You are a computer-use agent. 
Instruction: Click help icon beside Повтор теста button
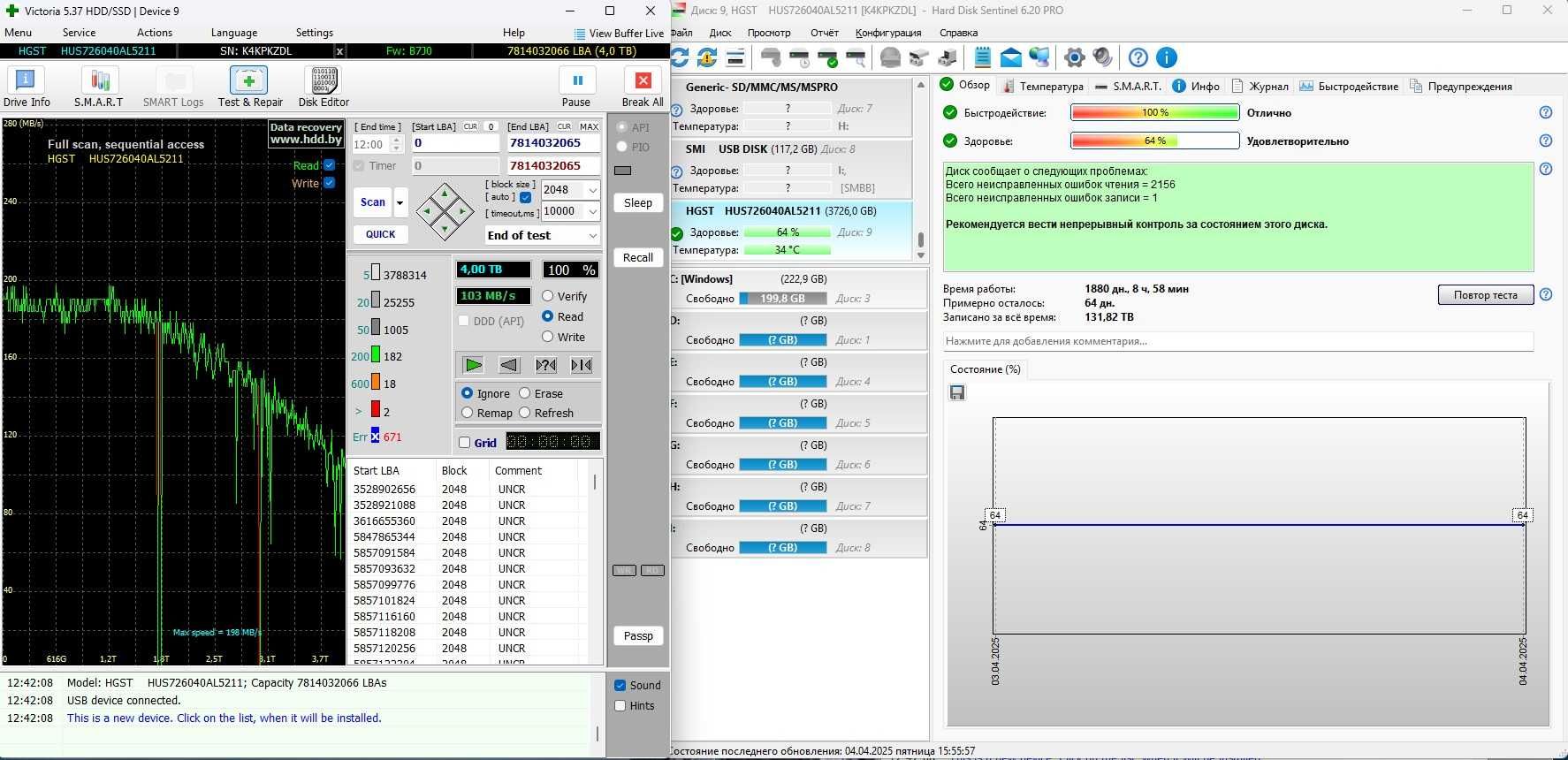point(1546,295)
